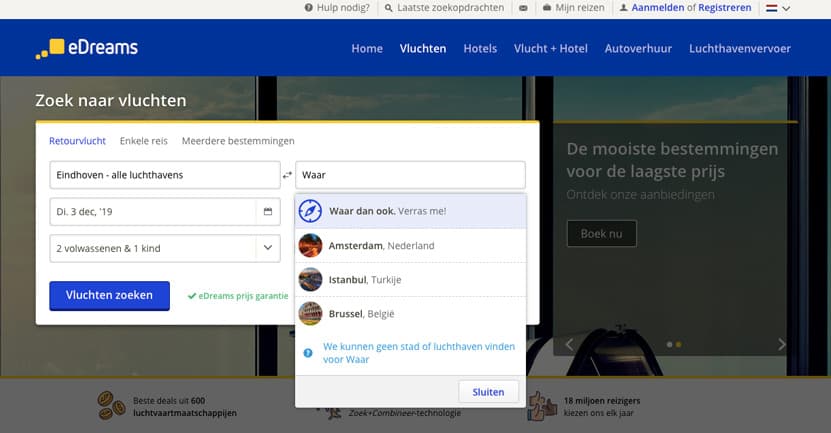Viewport: 831px width, 433px height.
Task: Click the Dutch flag icon
Action: pos(772,8)
